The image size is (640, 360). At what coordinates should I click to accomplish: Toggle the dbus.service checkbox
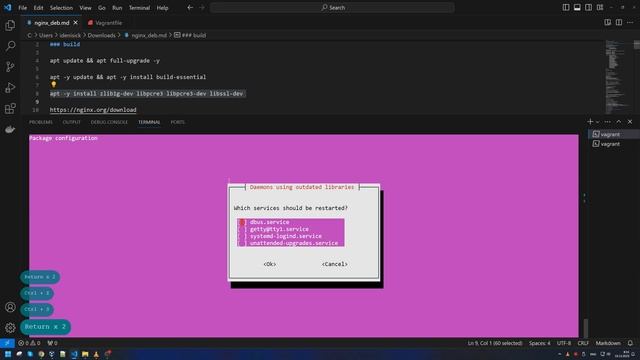pyautogui.click(x=242, y=222)
